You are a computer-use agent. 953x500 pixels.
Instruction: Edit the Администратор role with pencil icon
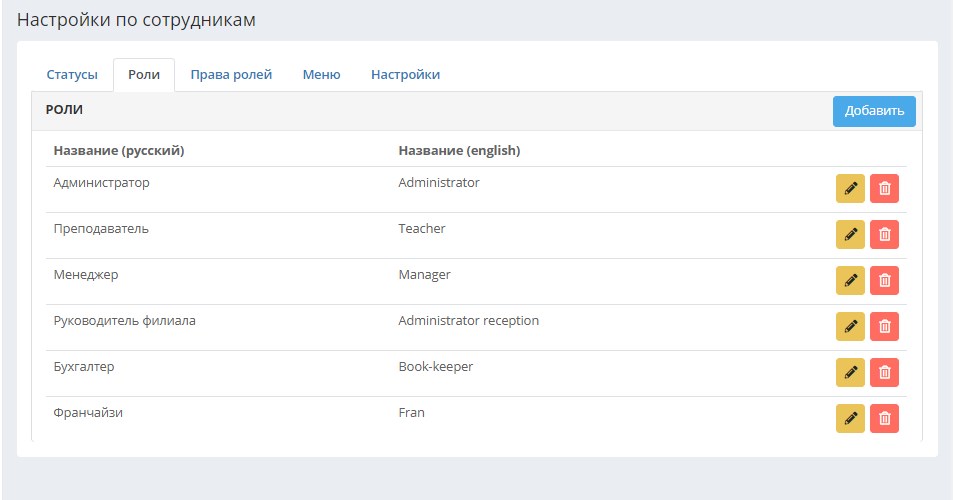[850, 188]
